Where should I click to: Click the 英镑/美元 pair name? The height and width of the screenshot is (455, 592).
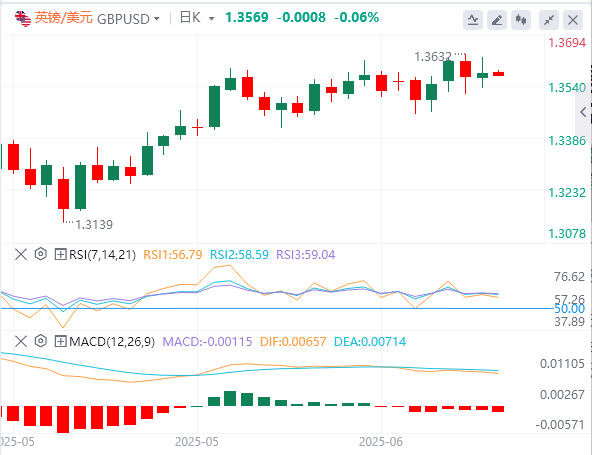(63, 18)
